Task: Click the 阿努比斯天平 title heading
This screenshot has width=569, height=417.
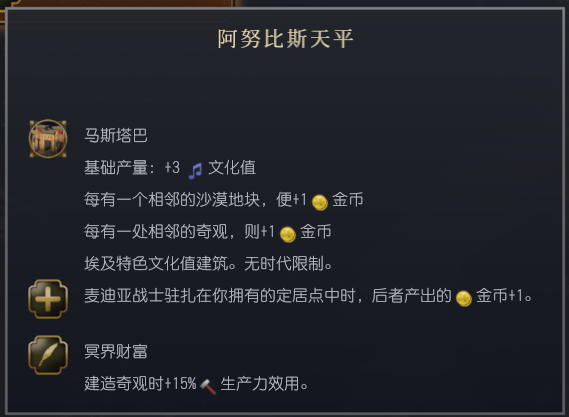Action: click(x=285, y=39)
